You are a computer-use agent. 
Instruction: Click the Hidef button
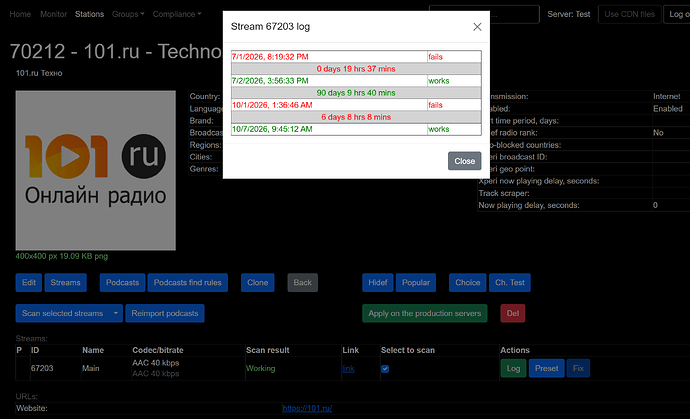[378, 283]
